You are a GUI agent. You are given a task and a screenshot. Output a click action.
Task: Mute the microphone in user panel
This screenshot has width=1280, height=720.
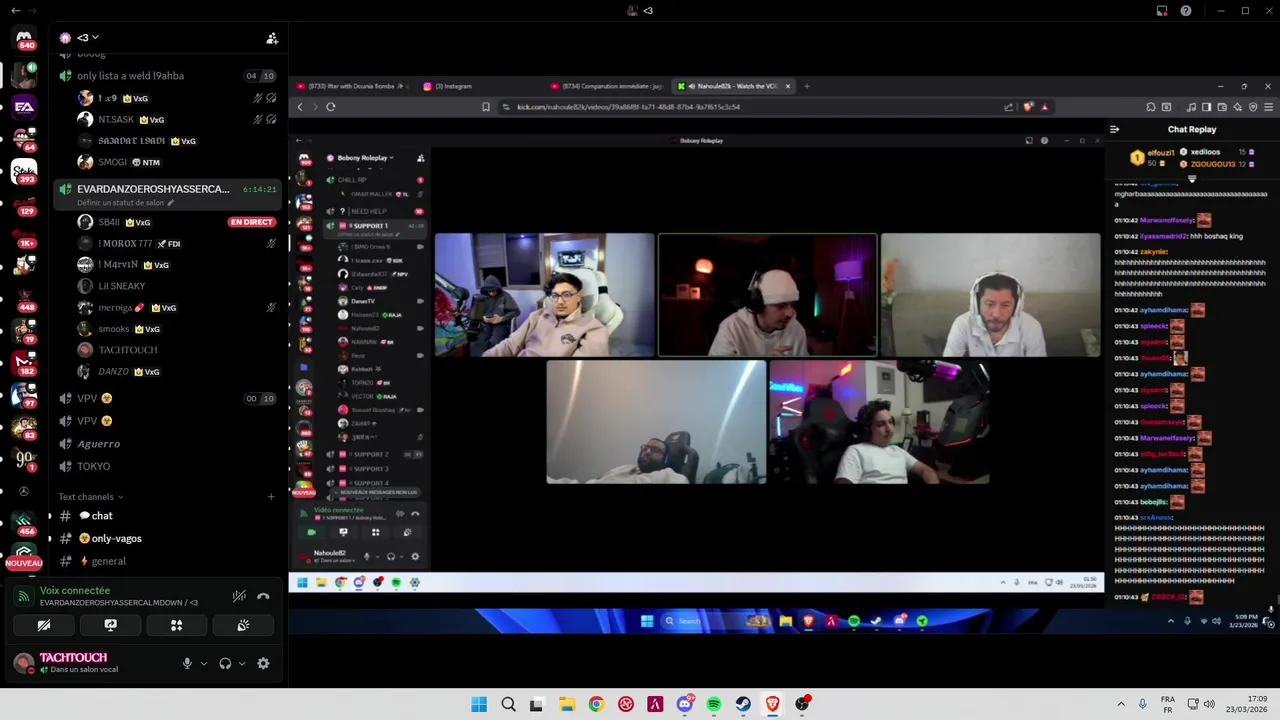coord(187,663)
